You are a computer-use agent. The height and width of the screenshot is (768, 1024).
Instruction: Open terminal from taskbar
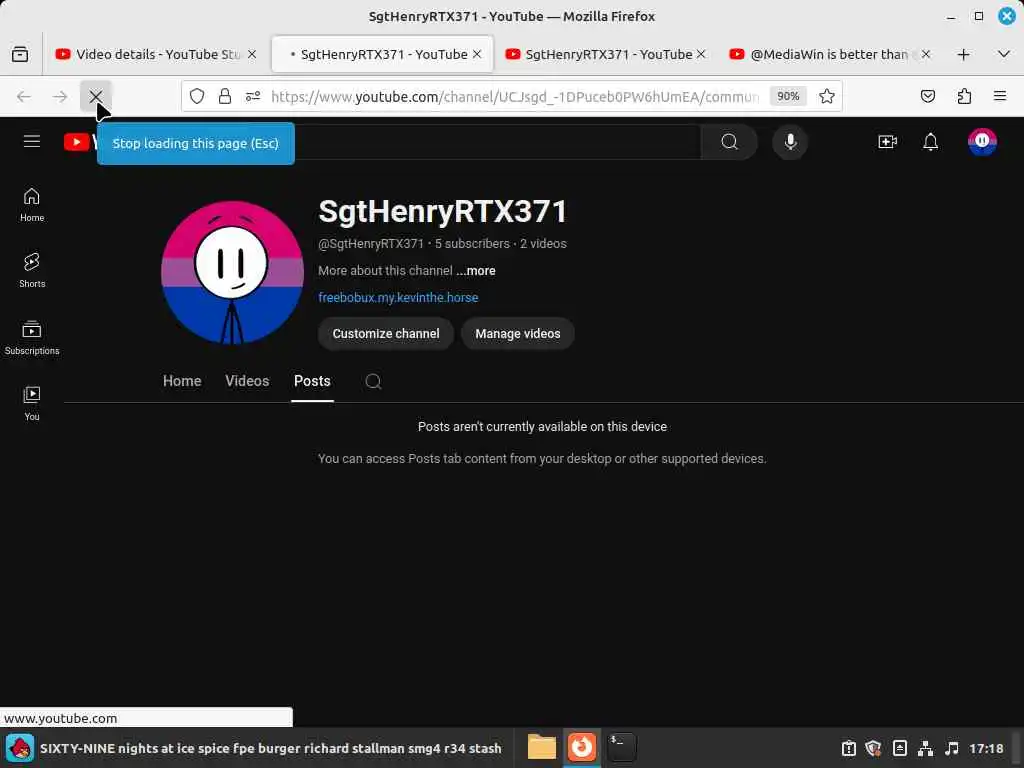[x=621, y=748]
